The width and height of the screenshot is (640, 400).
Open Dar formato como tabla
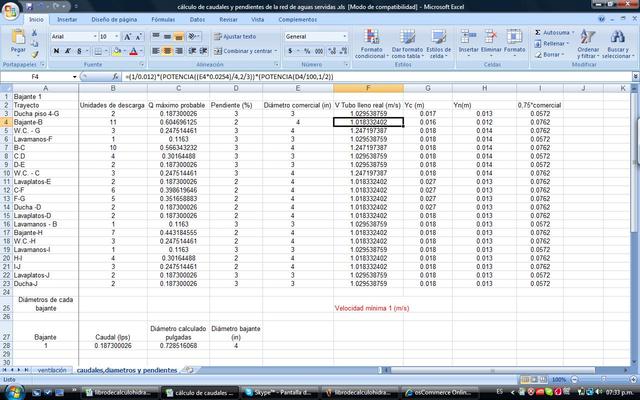pyautogui.click(x=407, y=44)
